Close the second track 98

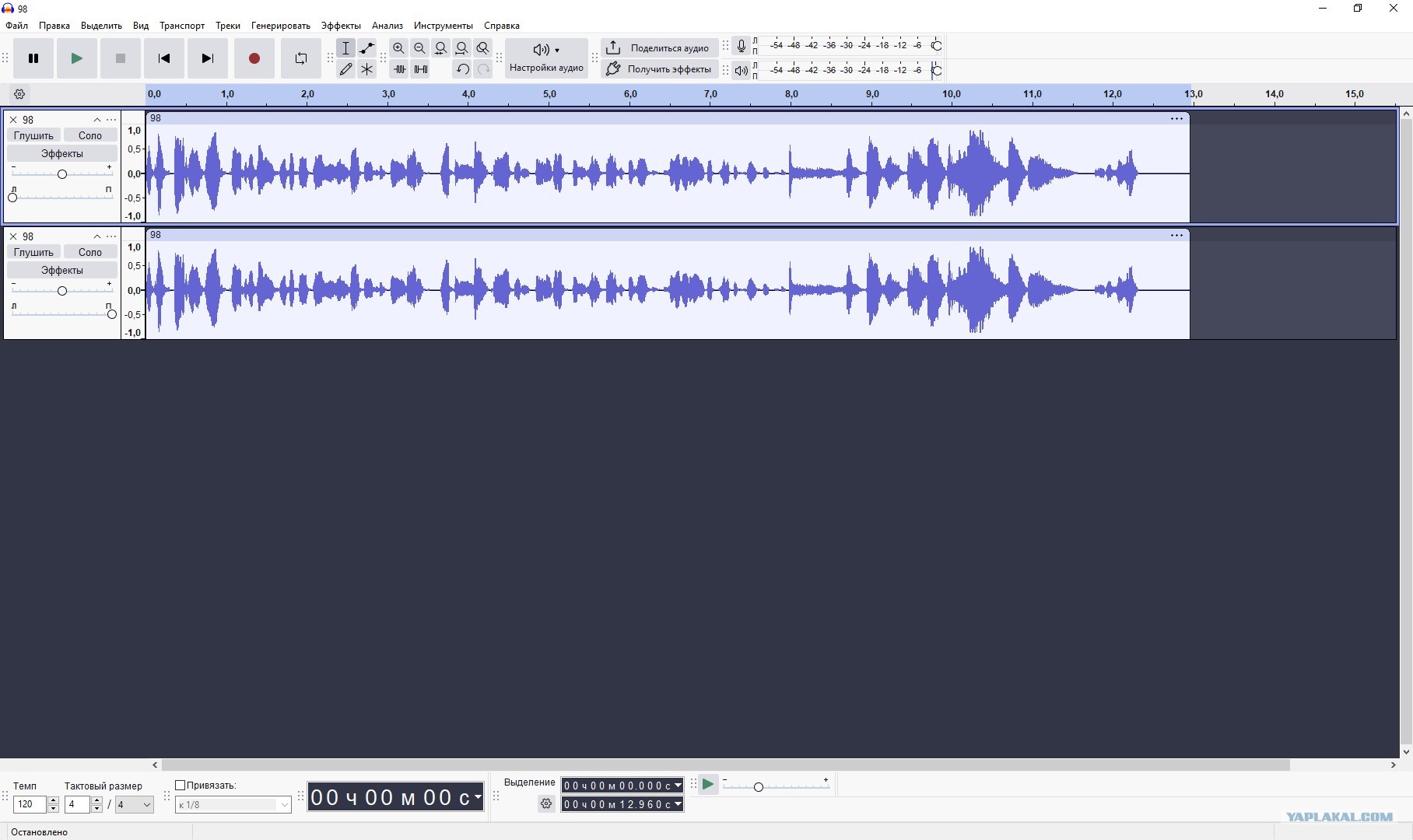tap(13, 236)
